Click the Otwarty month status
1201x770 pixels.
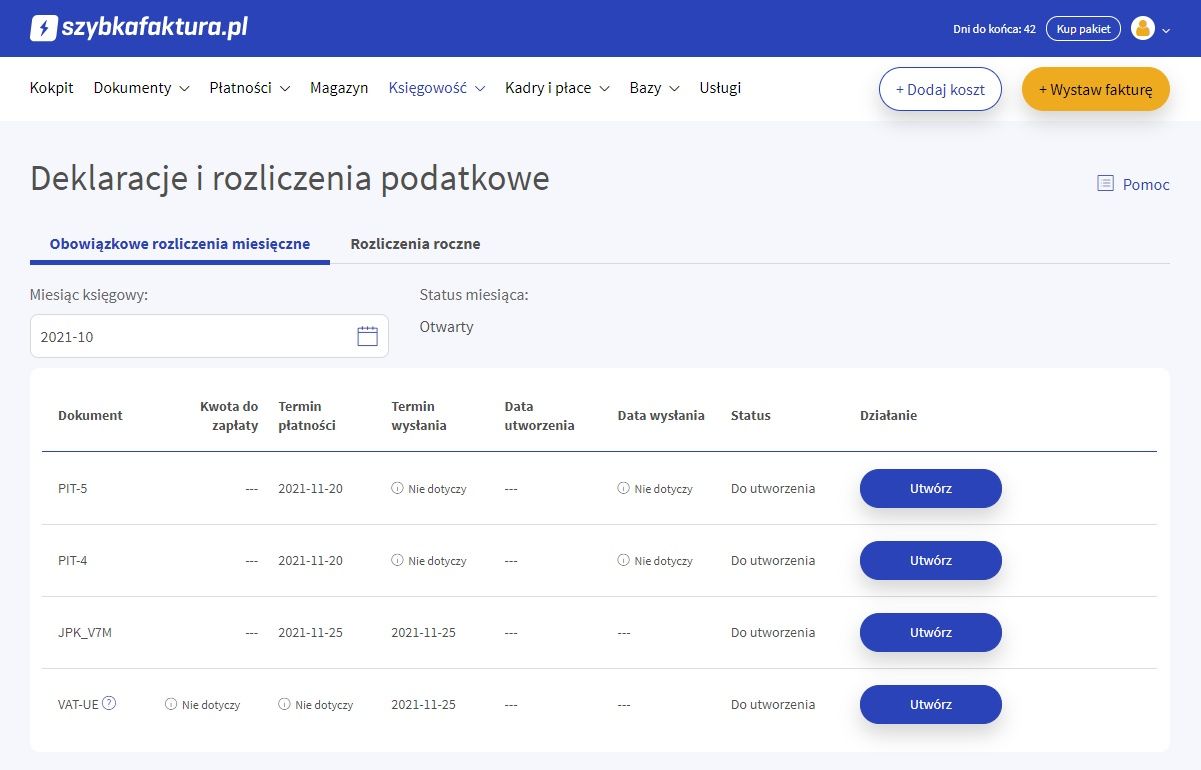click(x=447, y=327)
